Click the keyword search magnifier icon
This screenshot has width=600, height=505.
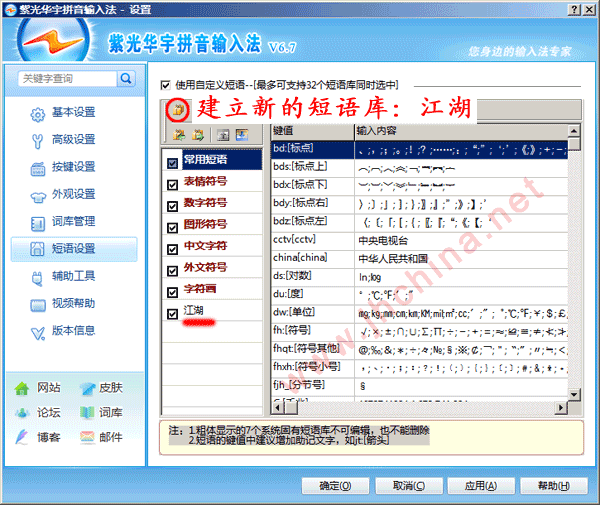pos(126,79)
